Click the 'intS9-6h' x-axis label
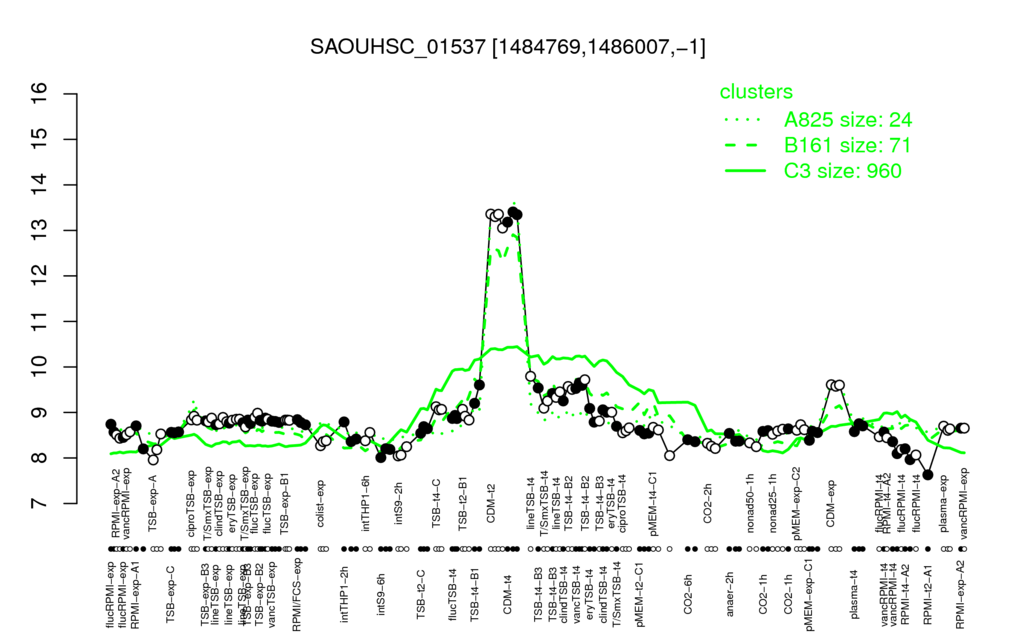This screenshot has width=1024, height=640. tap(382, 594)
